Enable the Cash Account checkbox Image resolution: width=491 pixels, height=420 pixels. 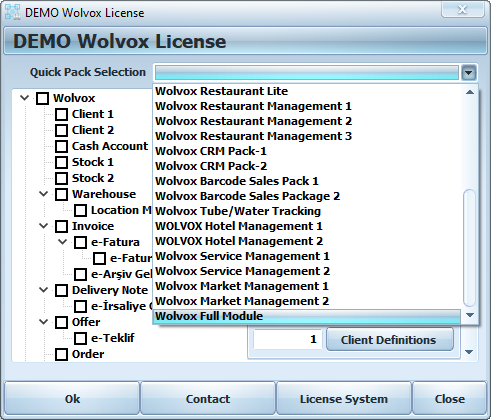pos(61,146)
